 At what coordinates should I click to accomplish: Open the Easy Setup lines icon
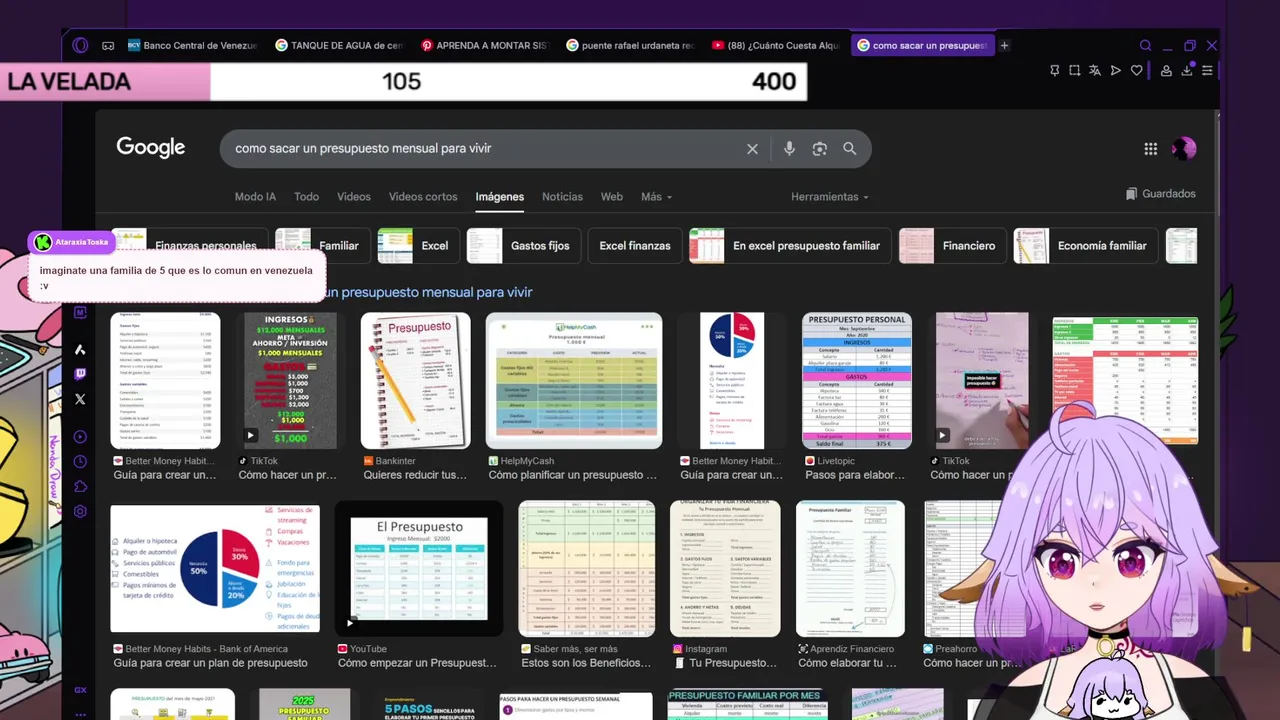(1207, 70)
